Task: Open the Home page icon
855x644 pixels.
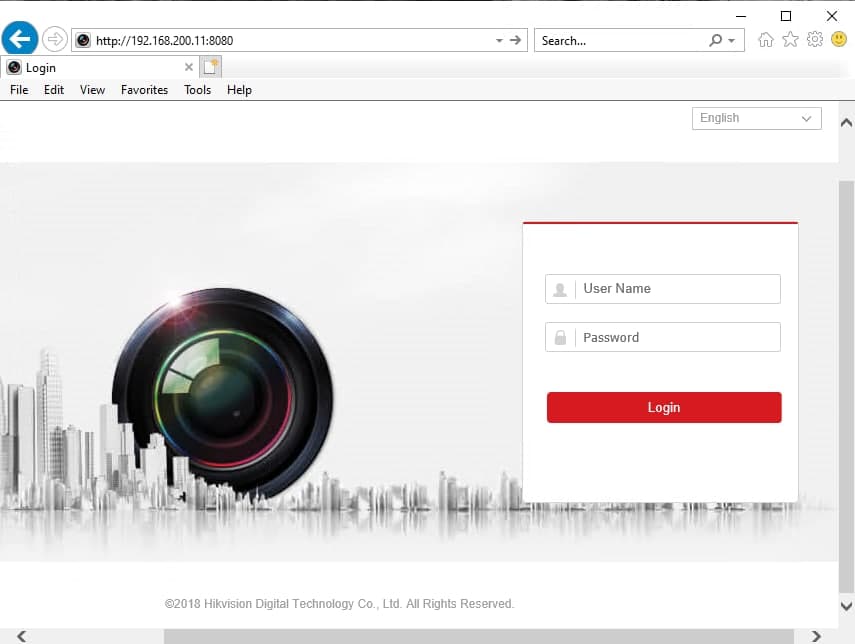Action: click(x=766, y=40)
